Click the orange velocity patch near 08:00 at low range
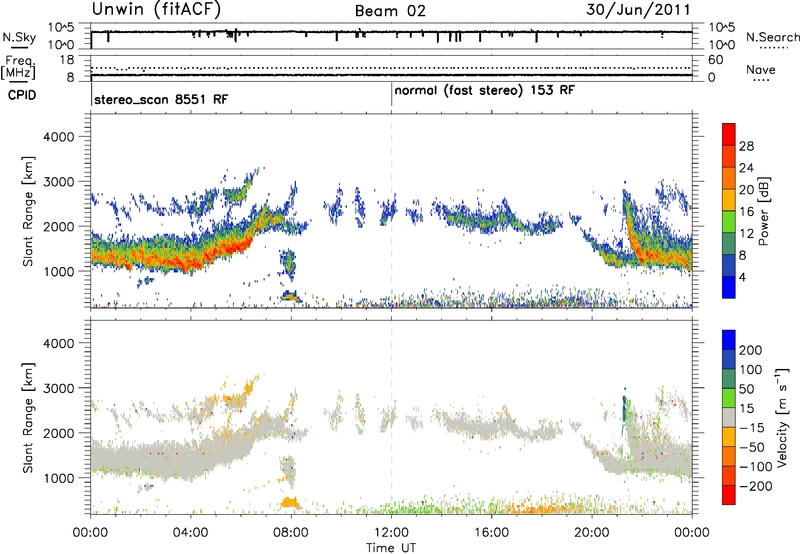 coord(290,502)
